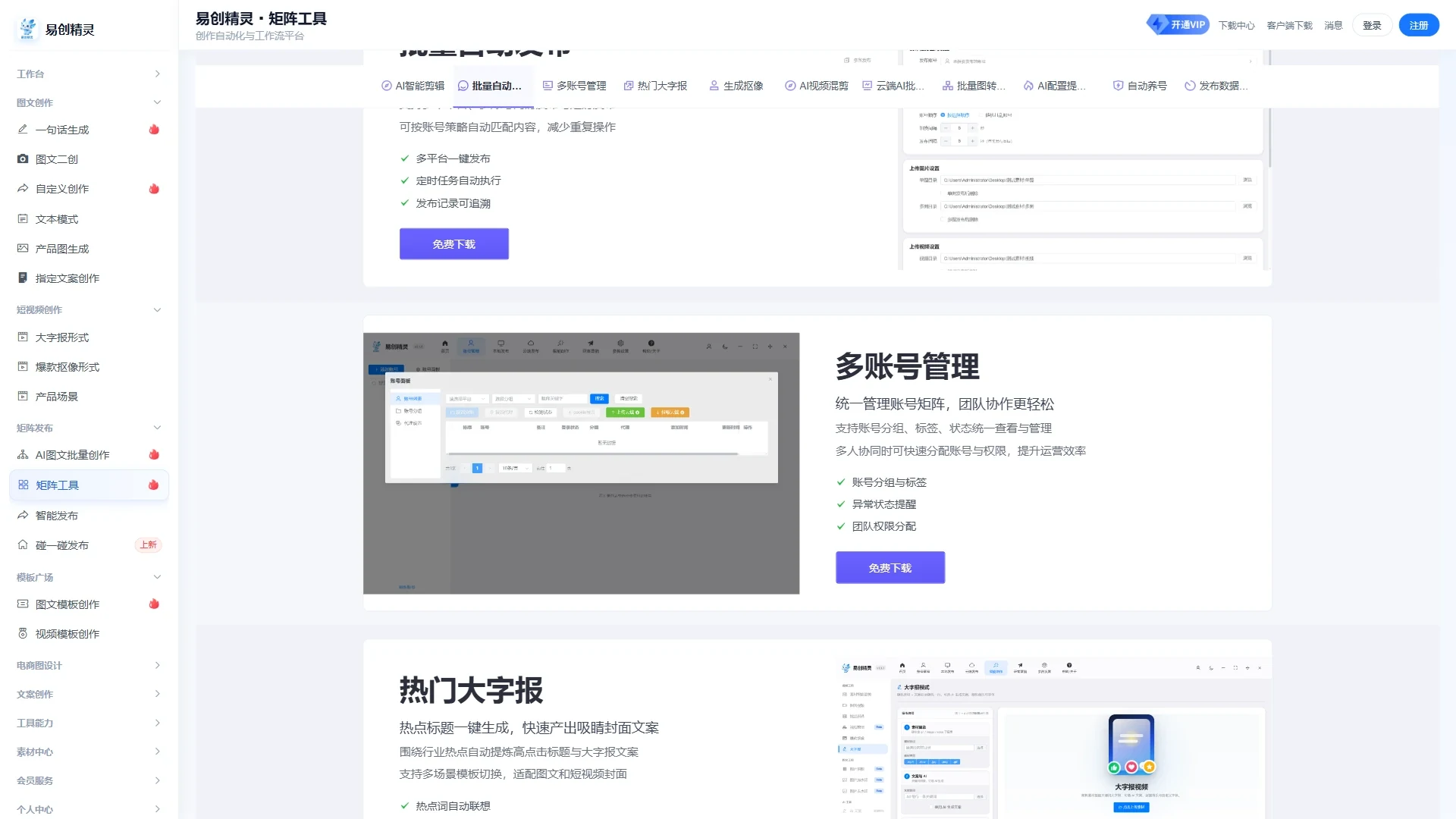Switch to the AI视频混剪 tab
This screenshot has height=819, width=1456.
816,86
